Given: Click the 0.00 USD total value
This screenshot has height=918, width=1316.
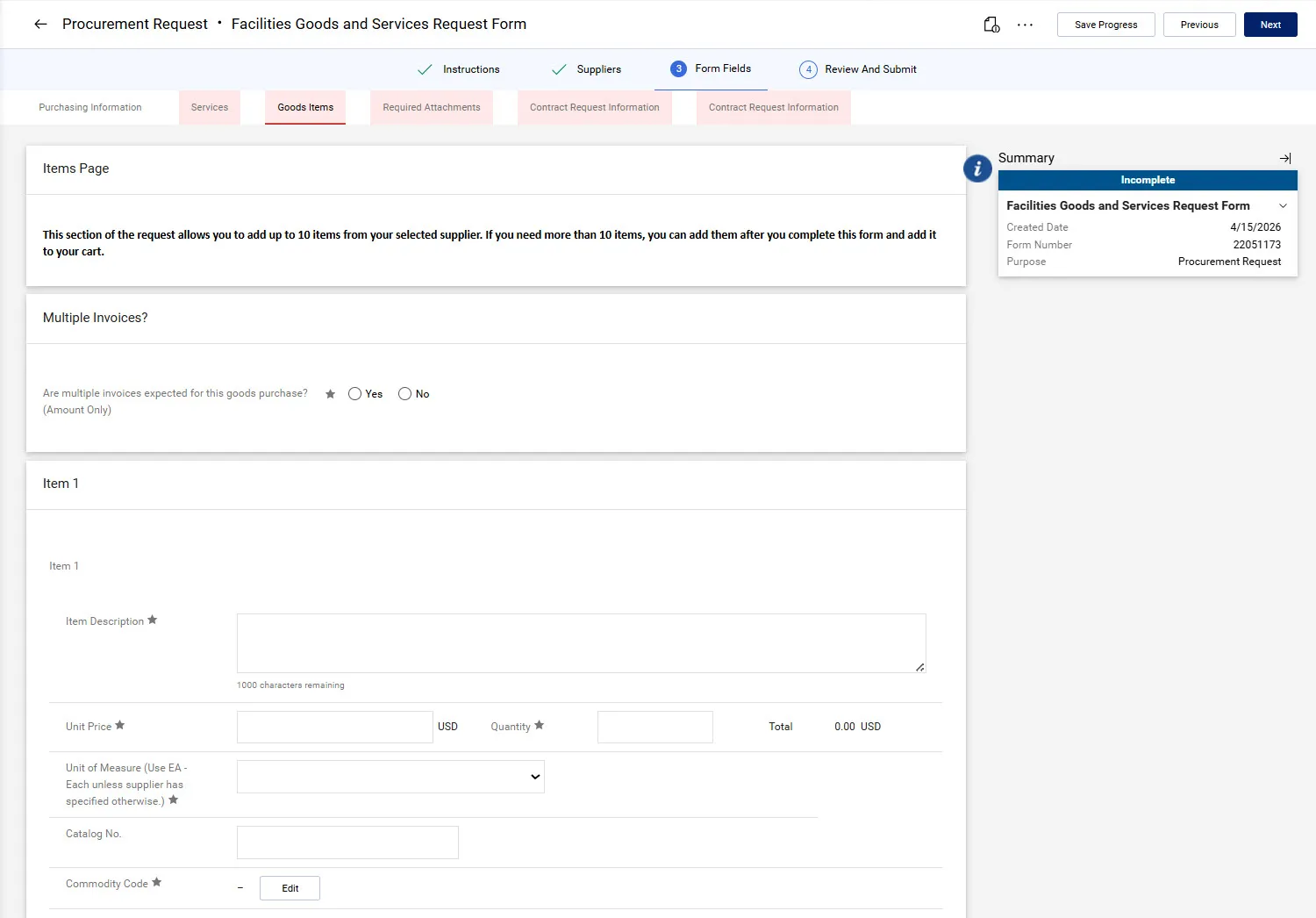Looking at the screenshot, I should 857,727.
